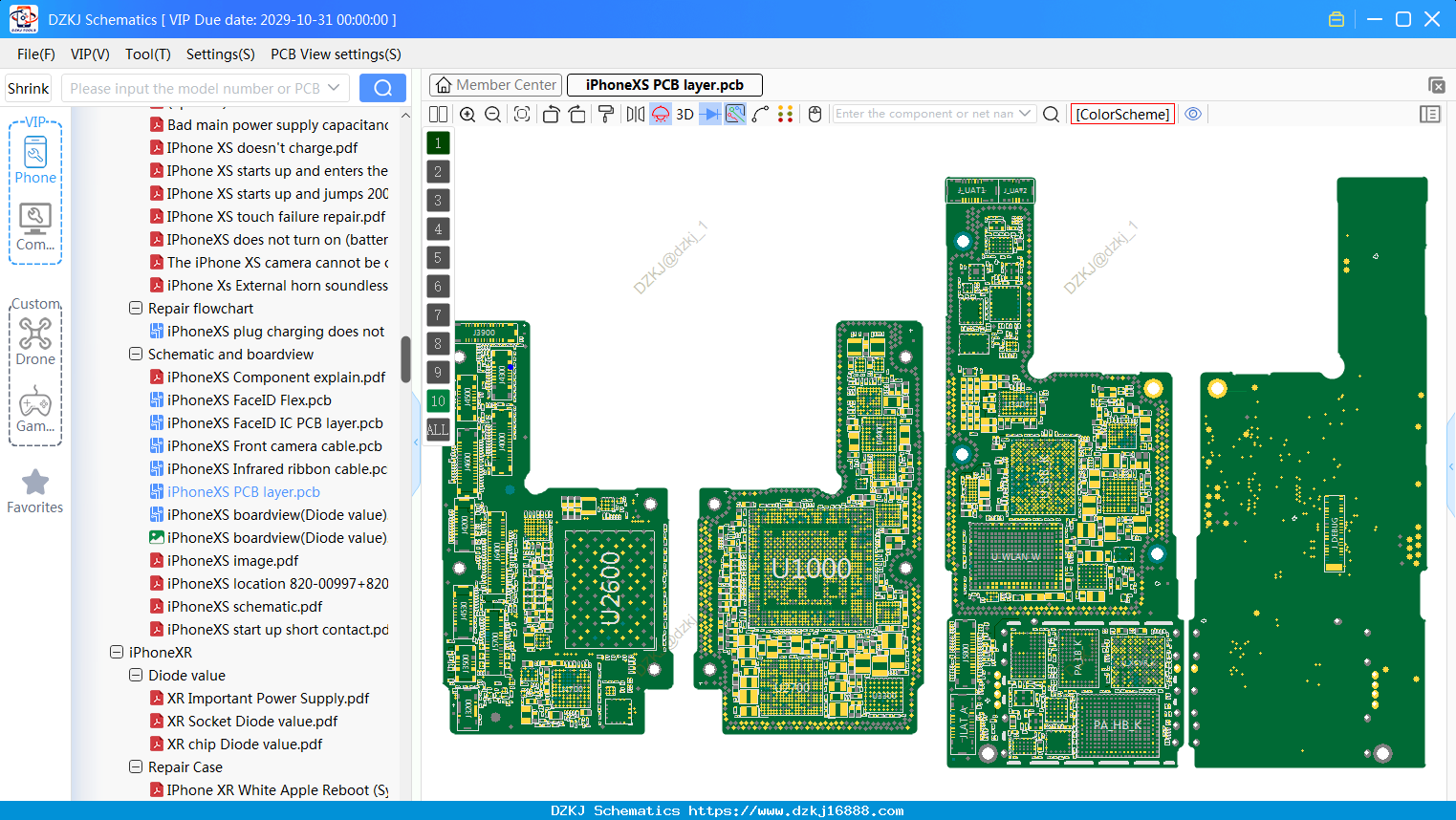Open PCB View settings(S) menu

pos(336,54)
